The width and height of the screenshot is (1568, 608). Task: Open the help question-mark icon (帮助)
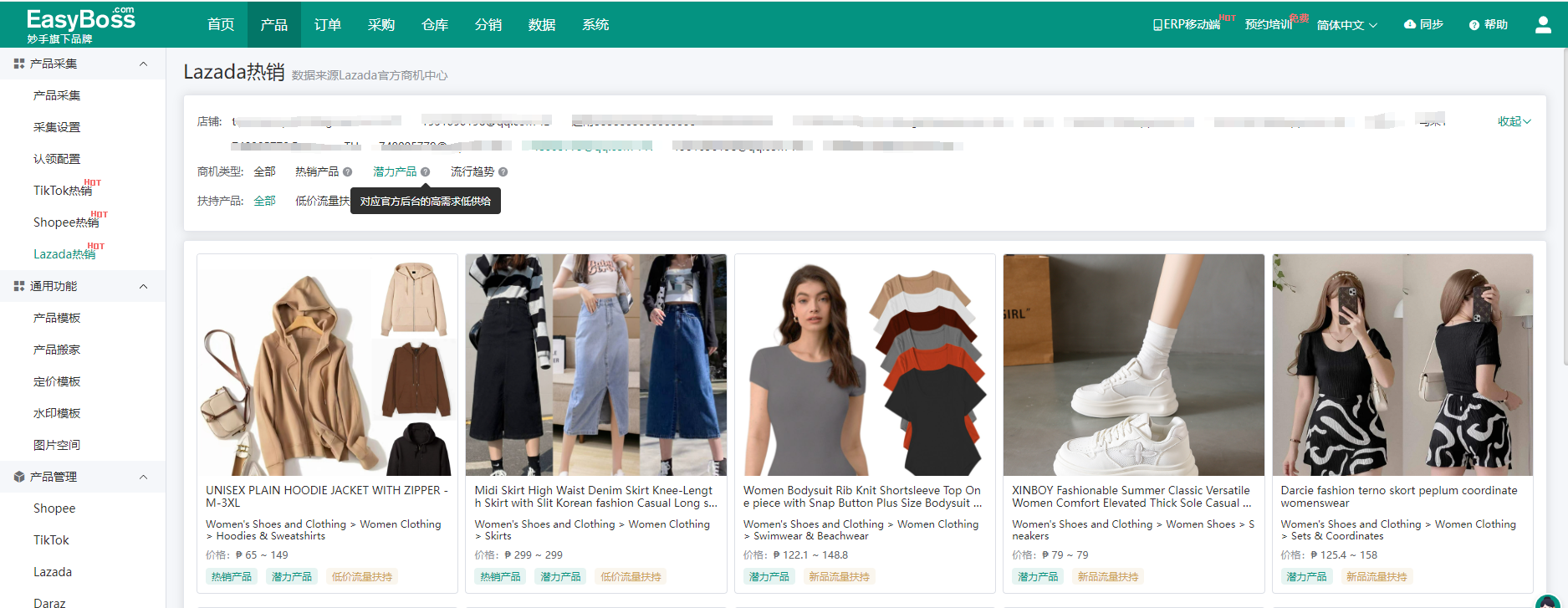click(x=1474, y=25)
